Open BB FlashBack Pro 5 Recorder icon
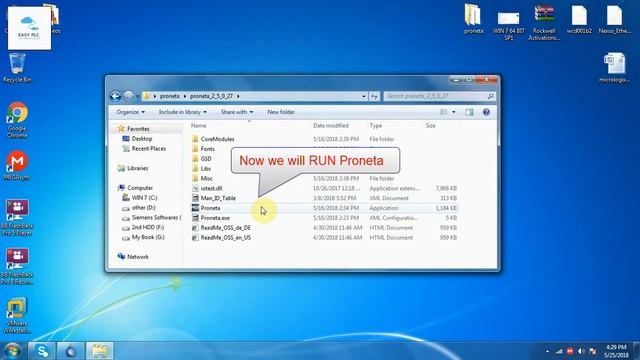640x360 pixels. click(x=17, y=266)
